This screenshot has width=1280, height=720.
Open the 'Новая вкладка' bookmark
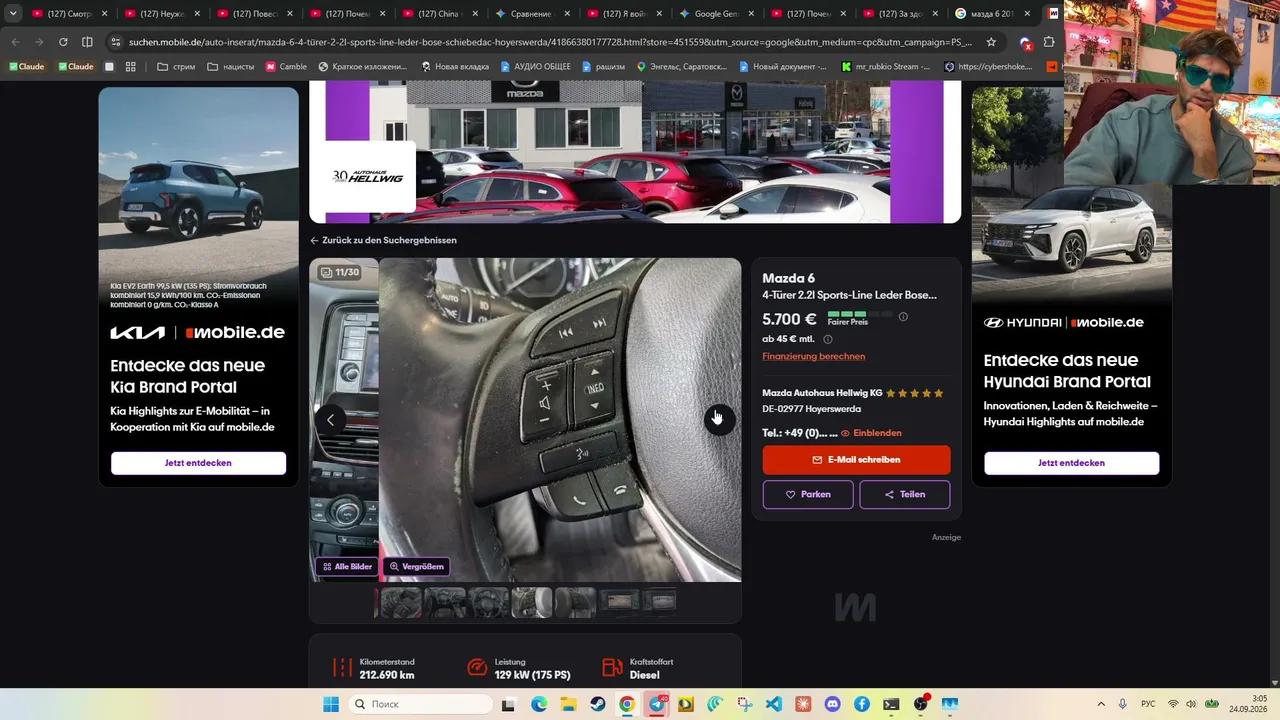point(455,67)
